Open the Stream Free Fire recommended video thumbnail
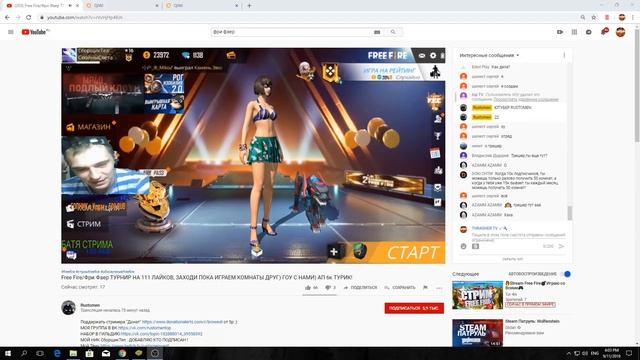640x360 pixels. click(478, 295)
